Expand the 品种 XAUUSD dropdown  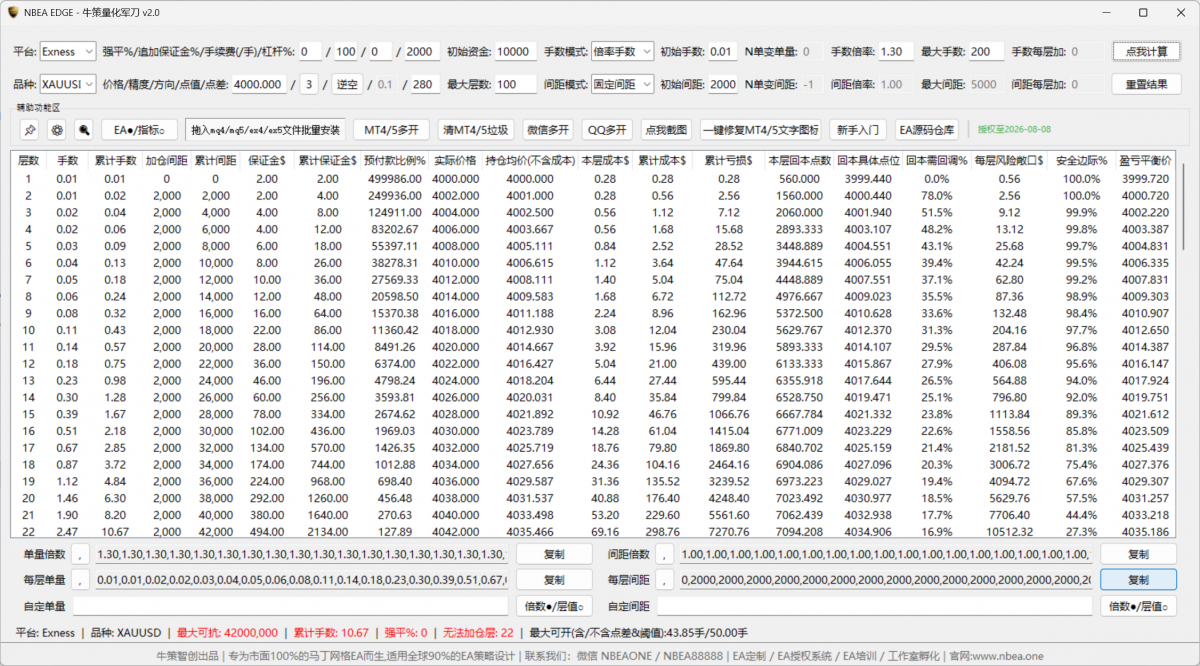(68, 84)
